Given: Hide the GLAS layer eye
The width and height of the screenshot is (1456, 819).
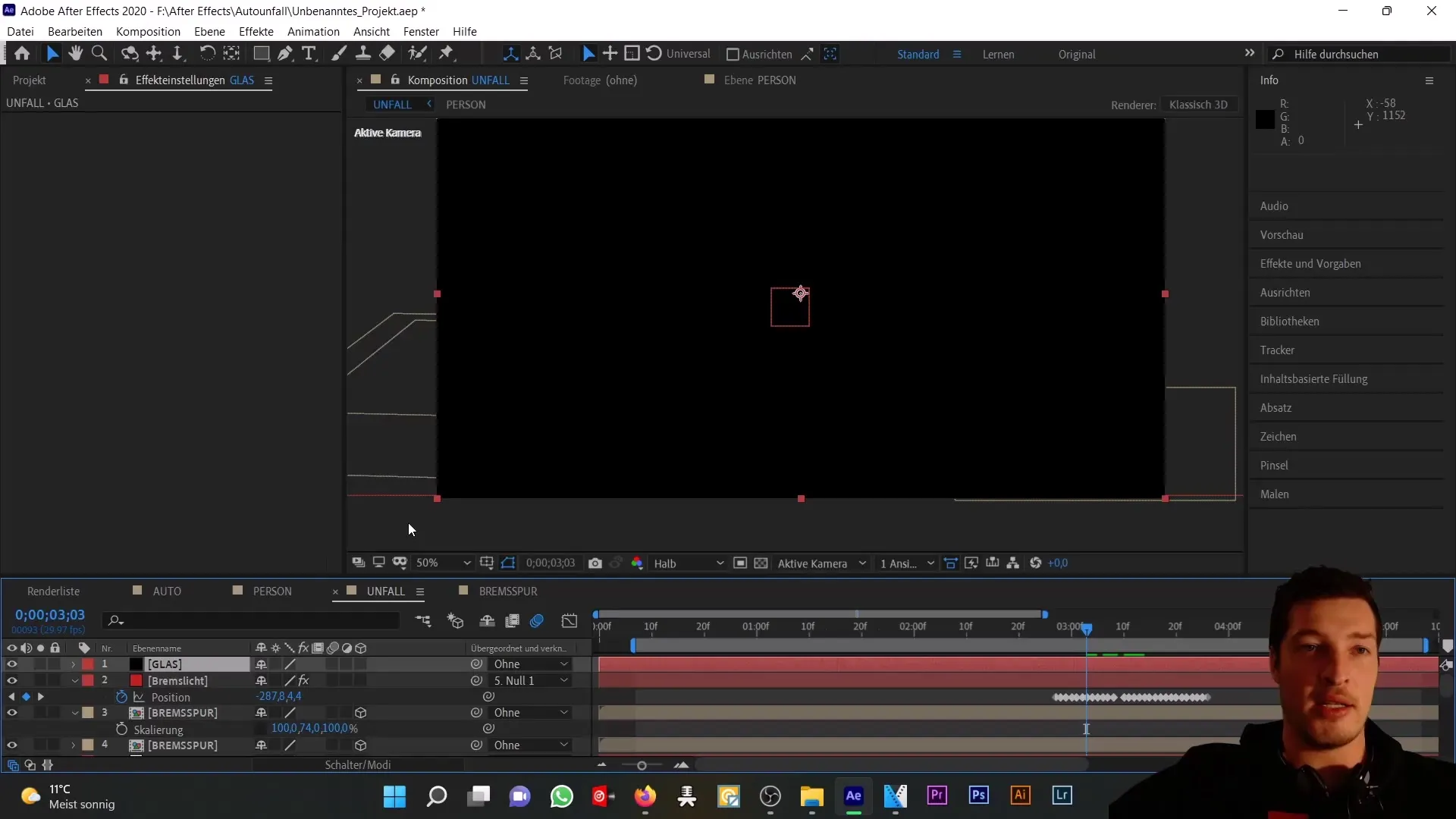Looking at the screenshot, I should (11, 664).
